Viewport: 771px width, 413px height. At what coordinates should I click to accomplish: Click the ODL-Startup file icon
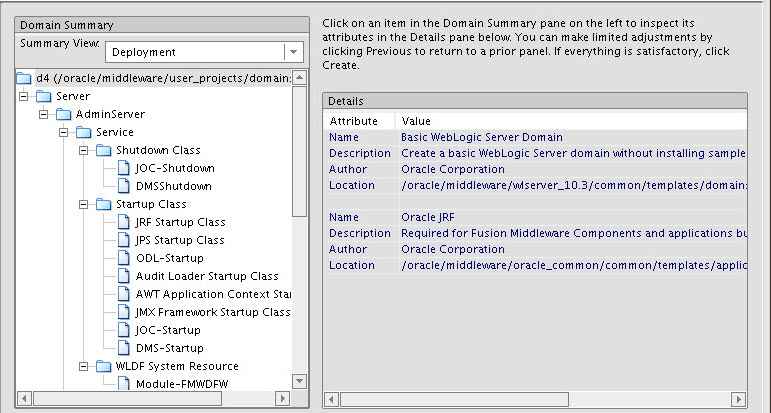pyautogui.click(x=124, y=258)
